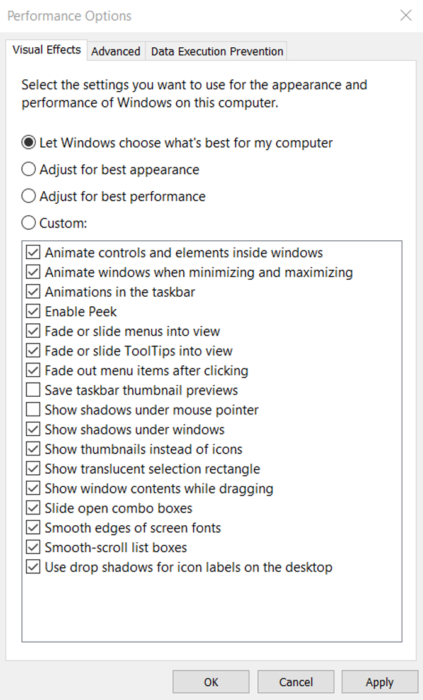
Task: Open the Advanced tab
Action: (116, 51)
